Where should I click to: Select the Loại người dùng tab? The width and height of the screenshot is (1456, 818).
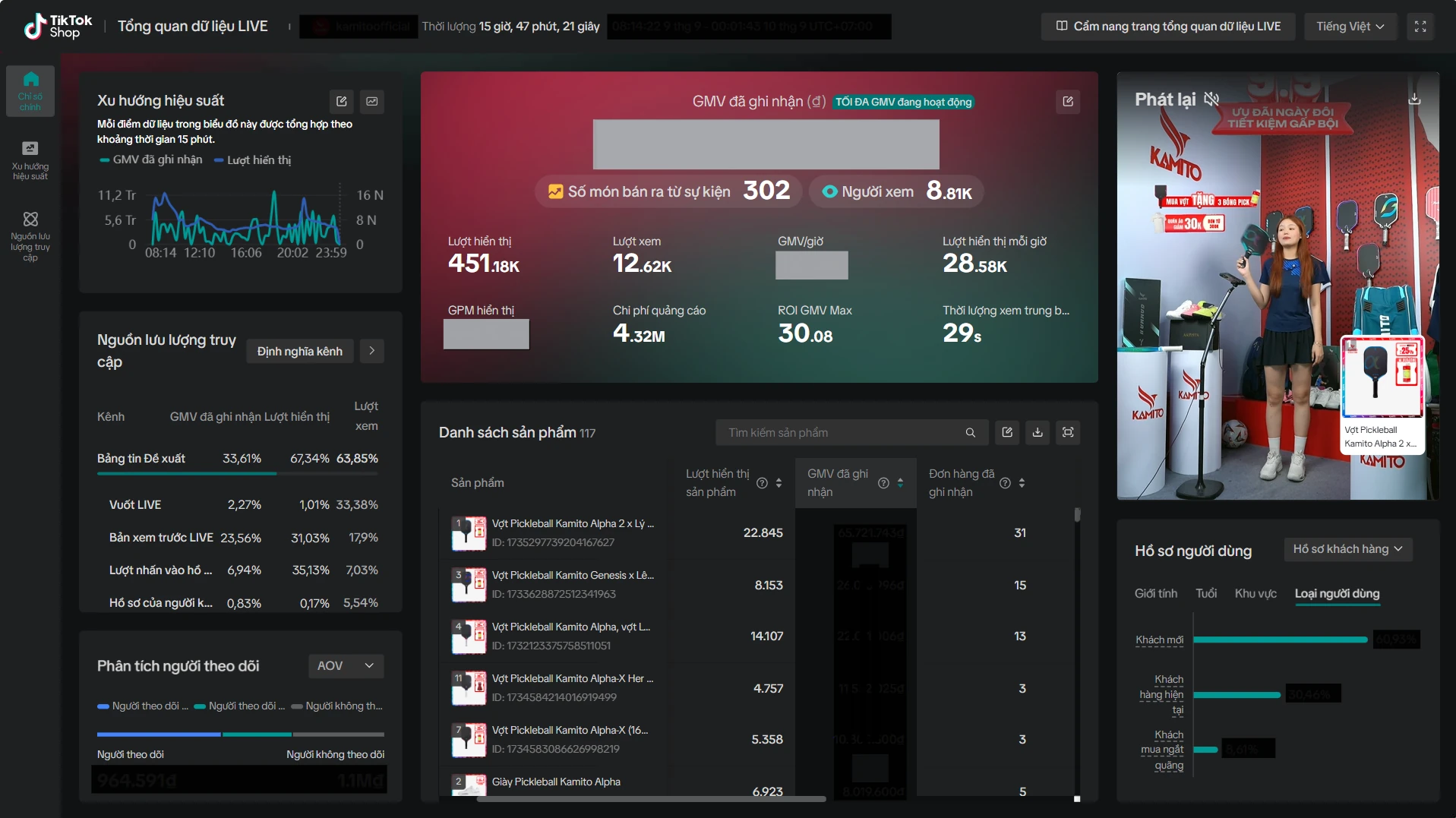pyautogui.click(x=1337, y=593)
